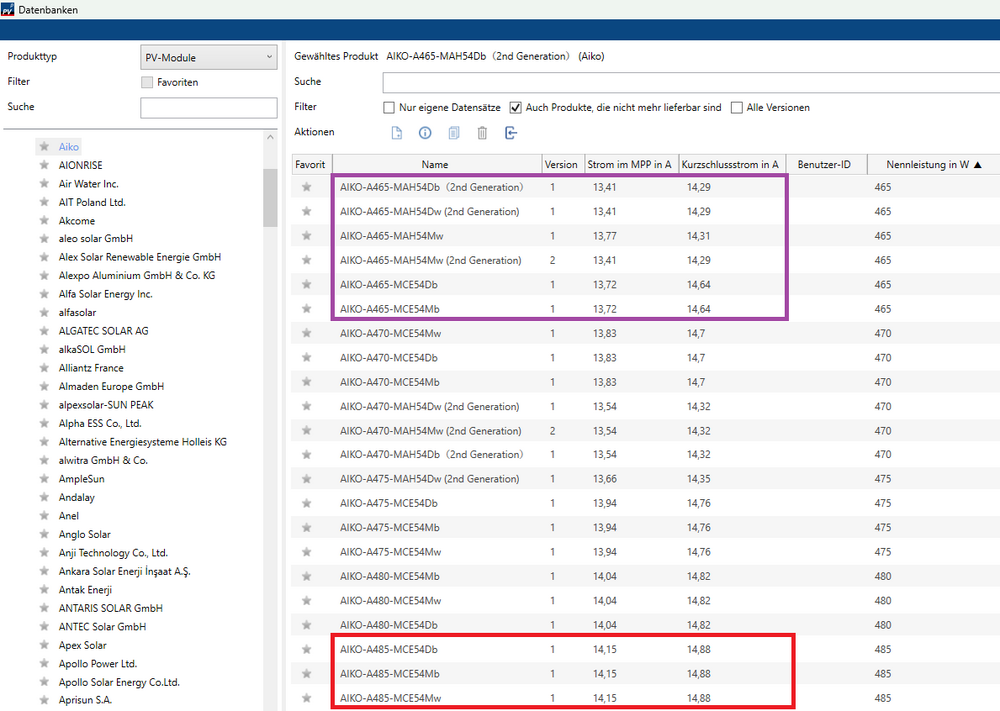
Task: Click the import/export arrow icon
Action: click(511, 133)
